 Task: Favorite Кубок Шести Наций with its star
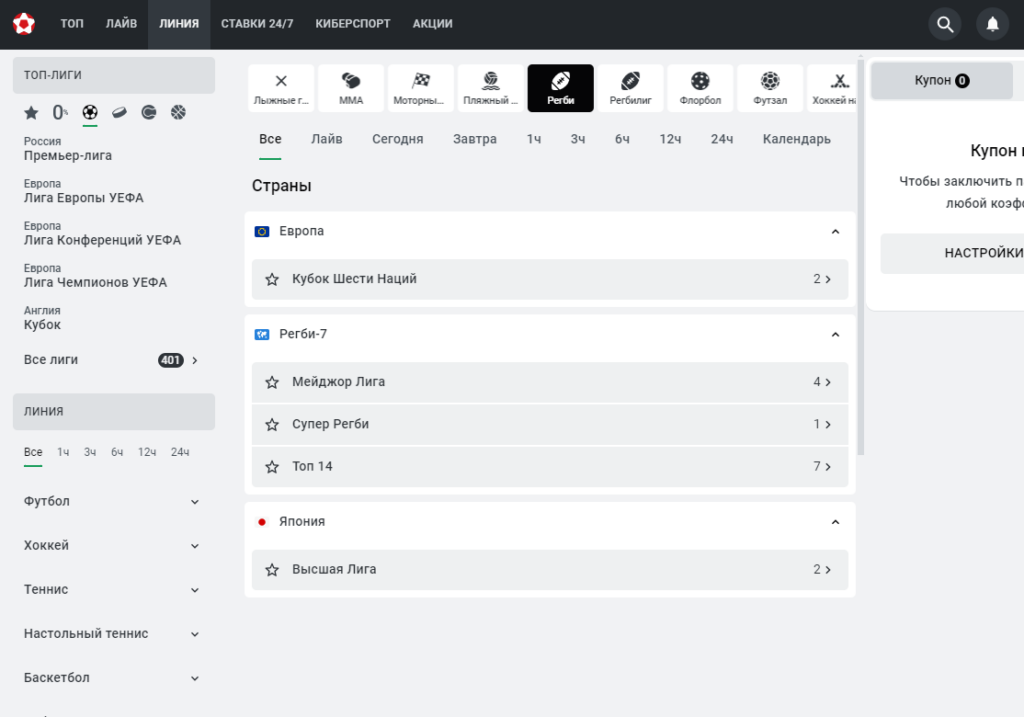pos(272,279)
